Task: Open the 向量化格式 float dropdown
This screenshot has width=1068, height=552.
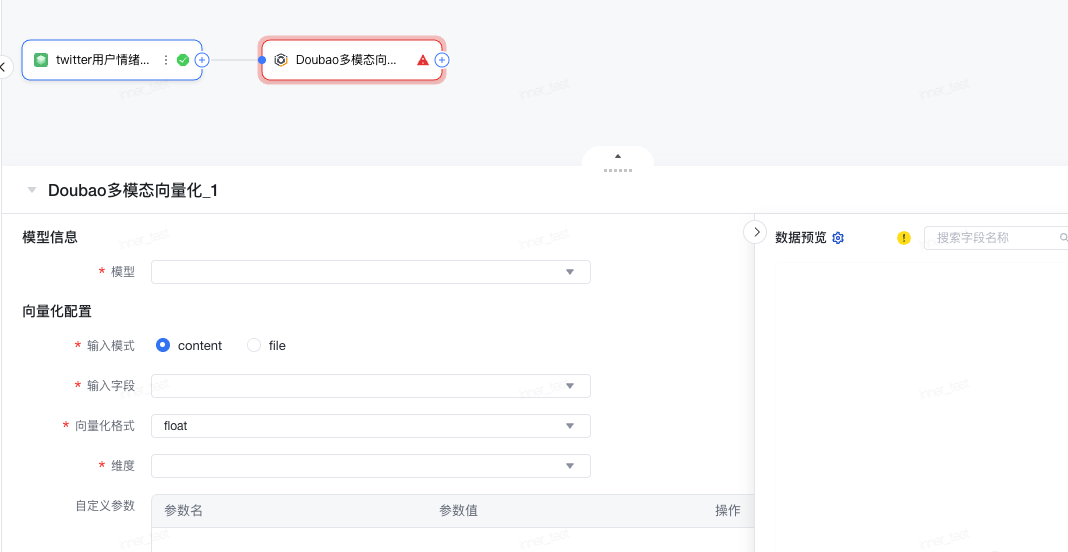Action: (x=370, y=426)
